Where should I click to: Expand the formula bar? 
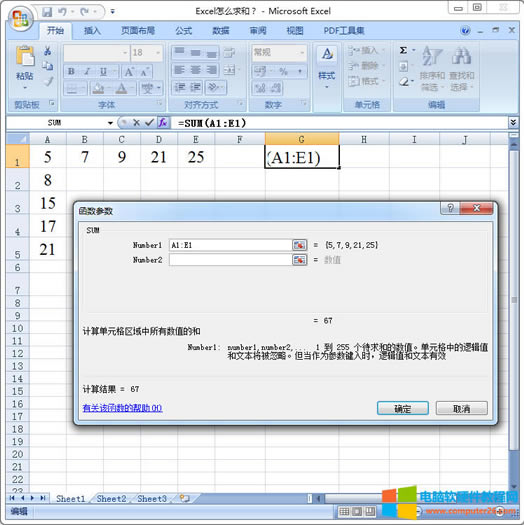pos(513,123)
